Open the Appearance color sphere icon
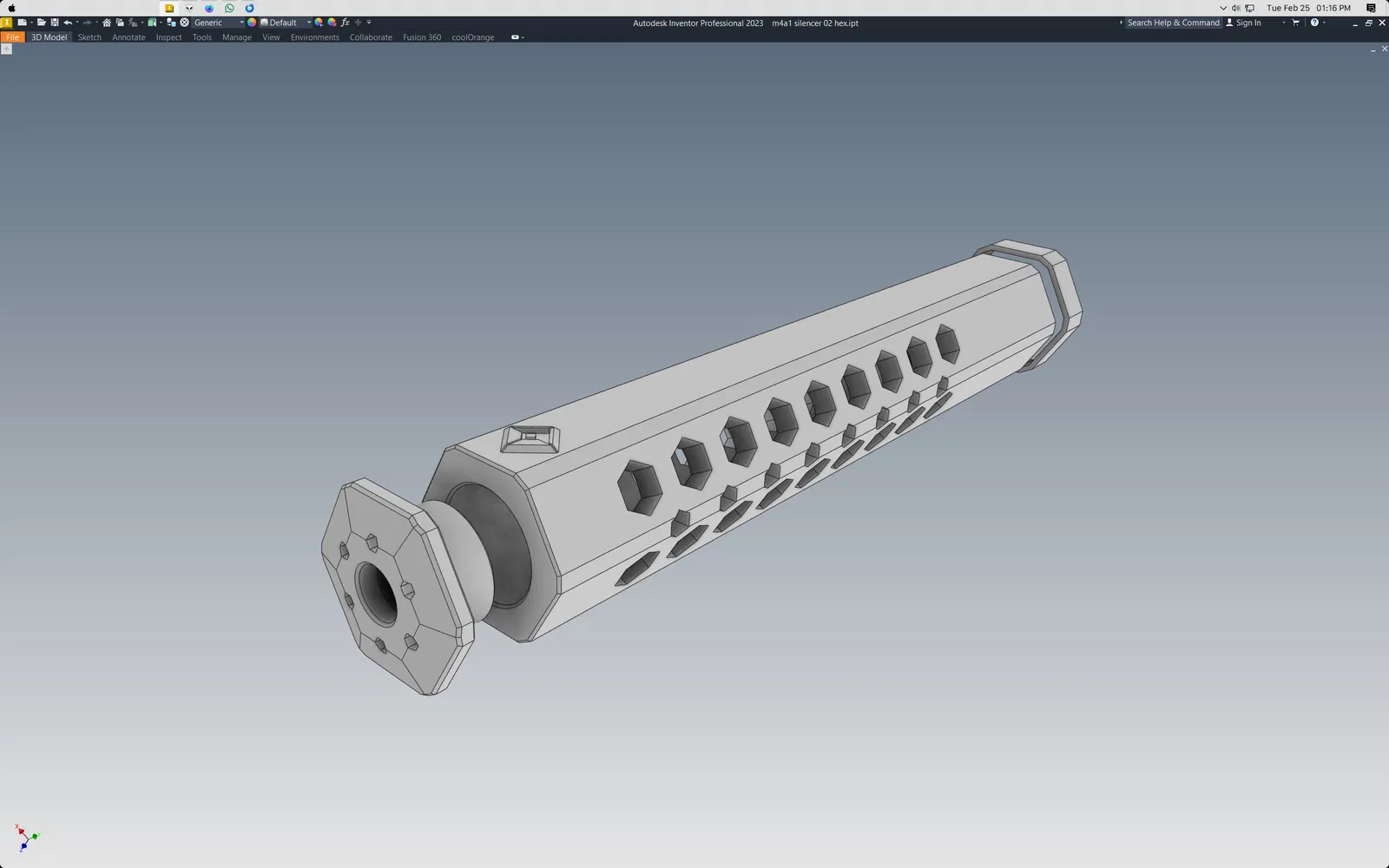 coord(252,23)
